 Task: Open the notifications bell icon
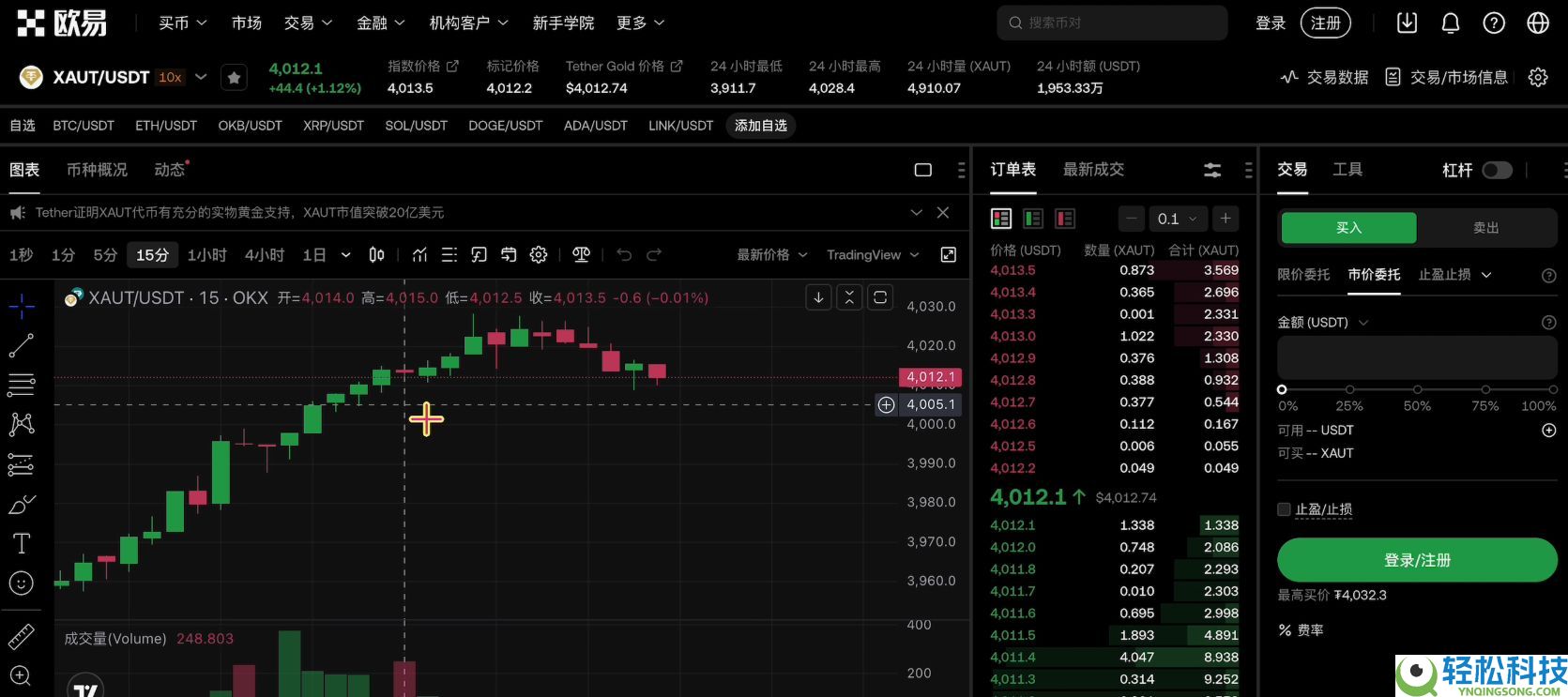click(x=1451, y=23)
